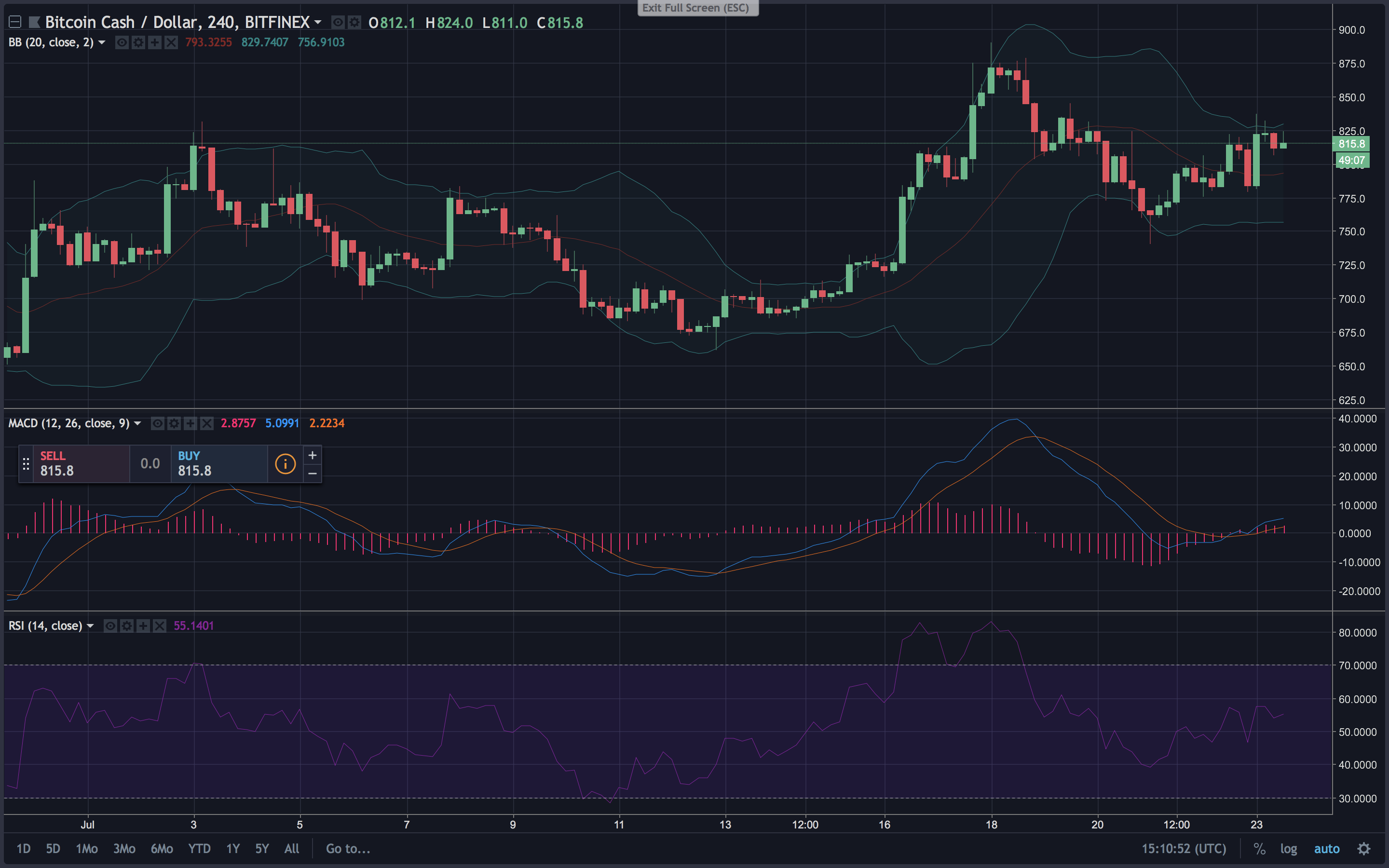Click the plus icon next to BB indicator
This screenshot has height=868, width=1389.
click(x=154, y=42)
